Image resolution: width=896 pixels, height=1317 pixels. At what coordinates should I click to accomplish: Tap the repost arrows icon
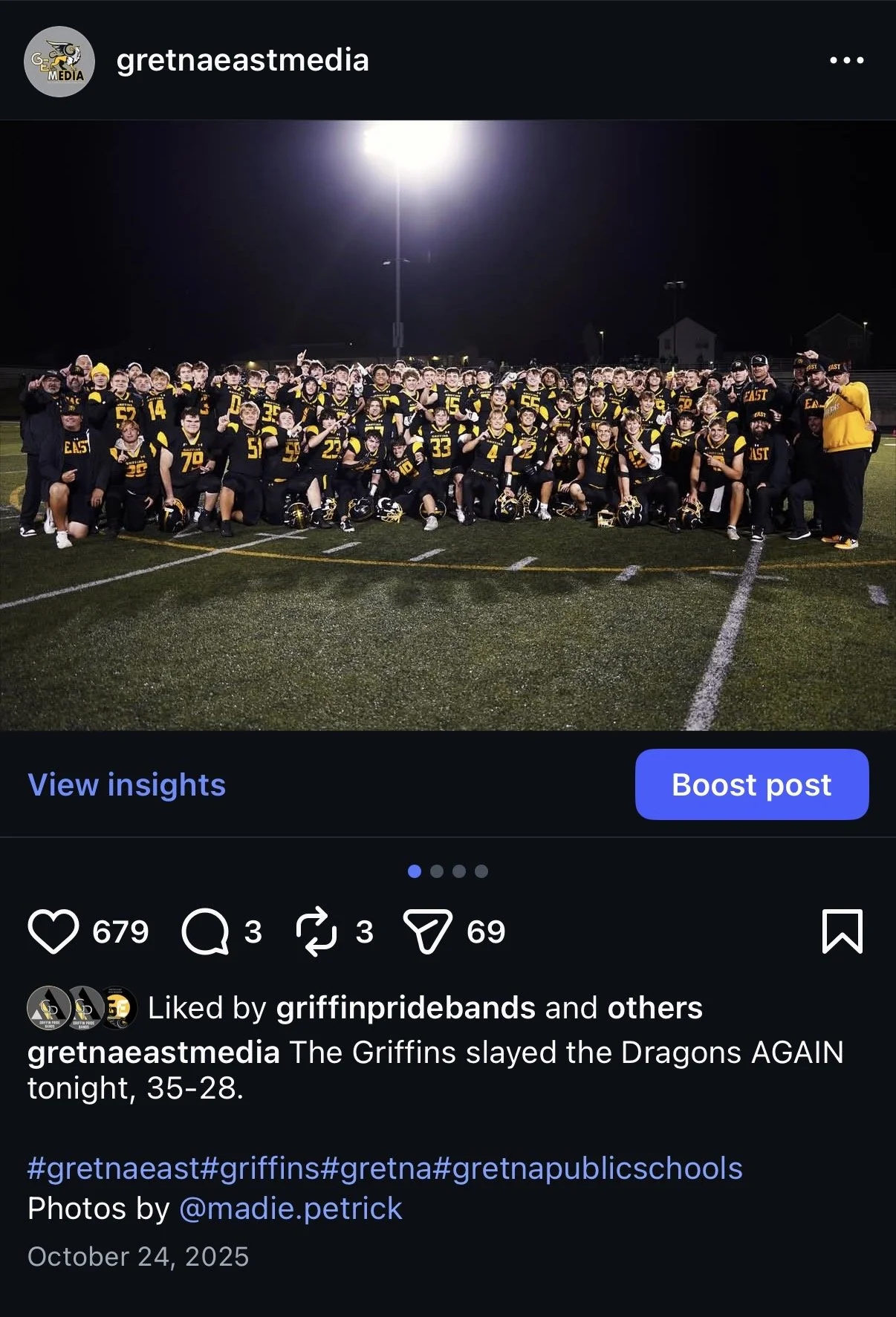click(316, 931)
